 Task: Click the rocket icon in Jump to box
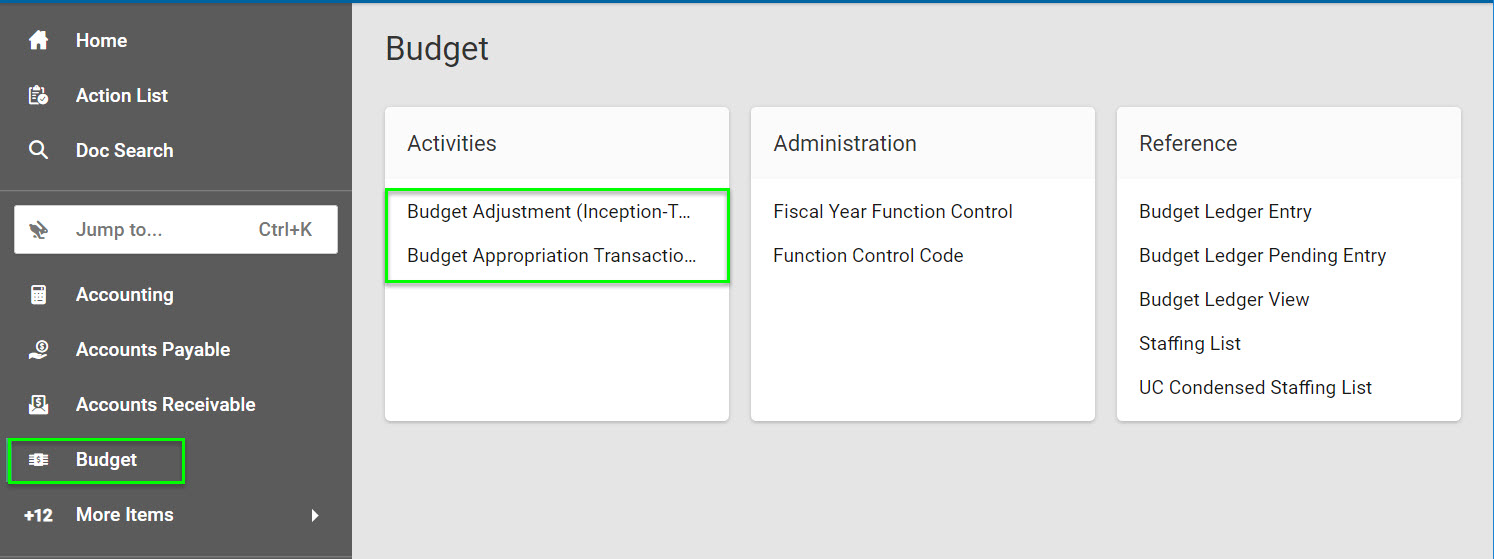tap(39, 230)
